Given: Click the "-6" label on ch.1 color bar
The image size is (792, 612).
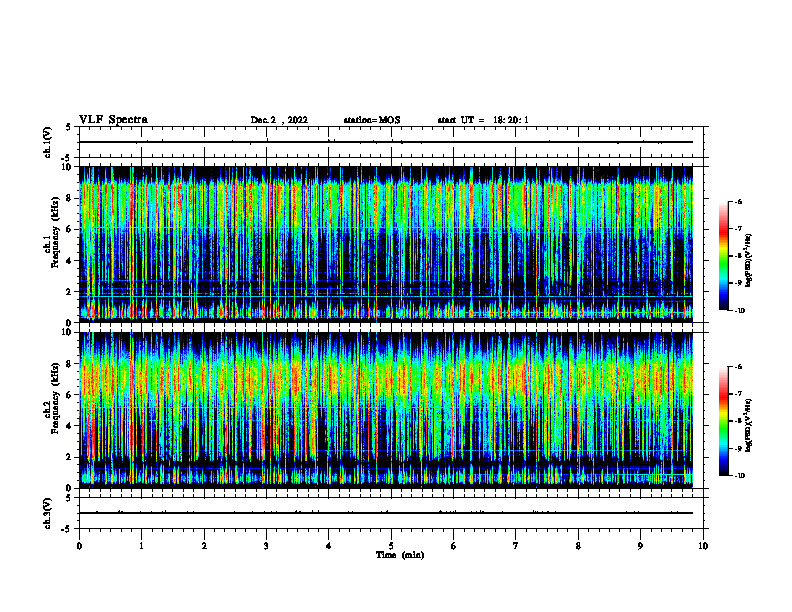Looking at the screenshot, I should [738, 202].
